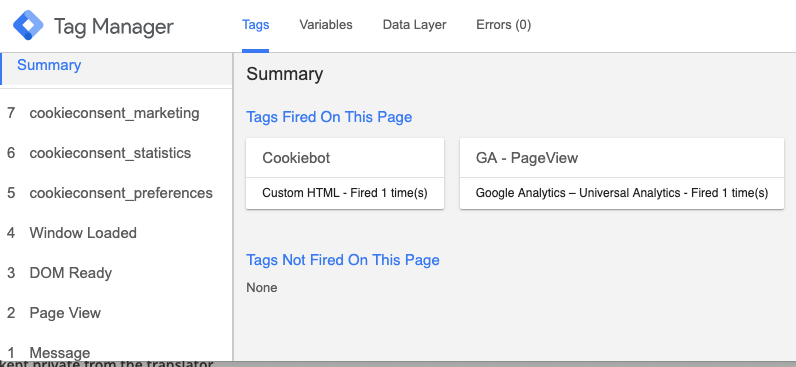Click the 'None' text under not fired
The height and width of the screenshot is (367, 796).
pos(262,288)
